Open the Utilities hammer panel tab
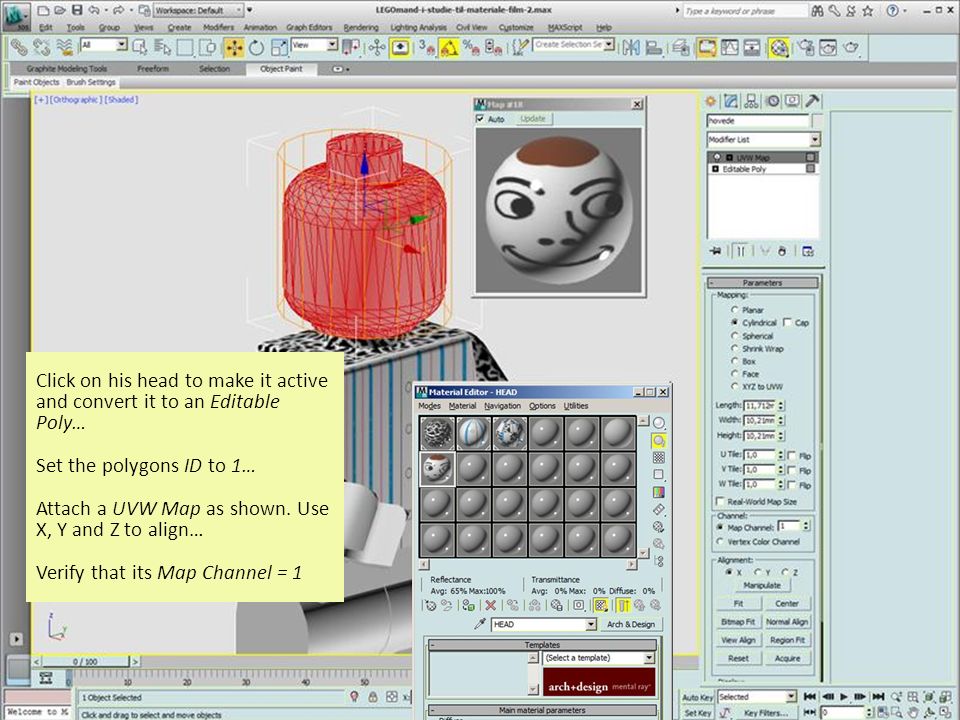960x720 pixels. [x=813, y=101]
